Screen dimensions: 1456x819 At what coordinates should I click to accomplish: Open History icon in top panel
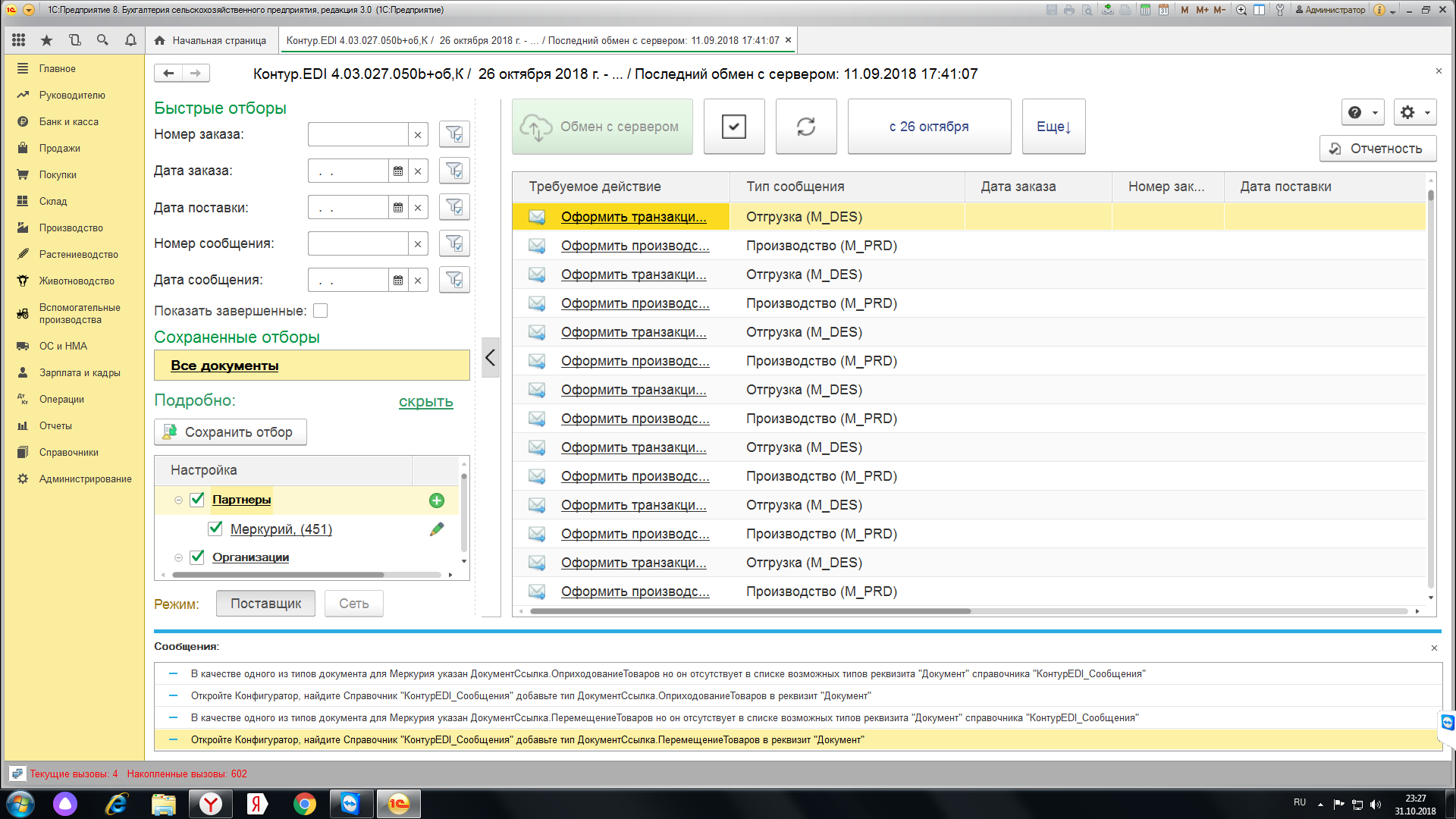pos(74,40)
